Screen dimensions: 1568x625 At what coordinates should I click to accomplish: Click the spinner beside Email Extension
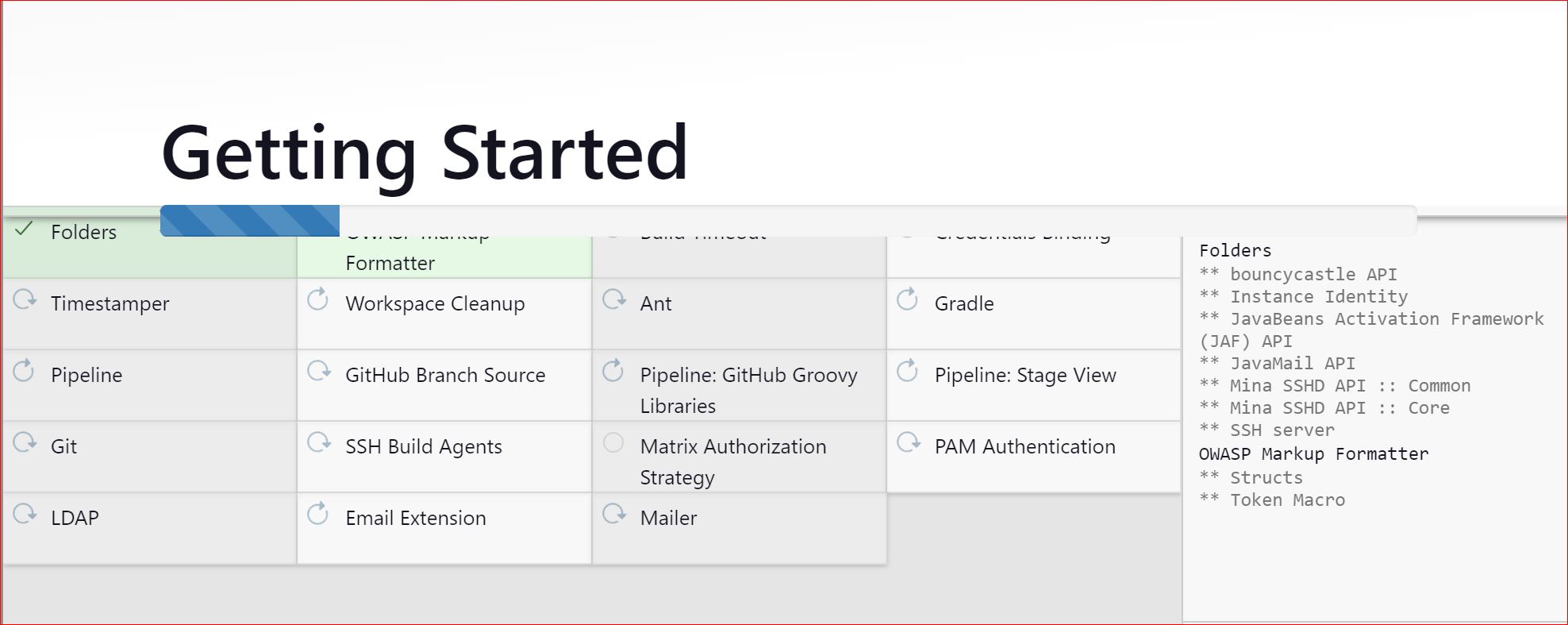point(317,513)
